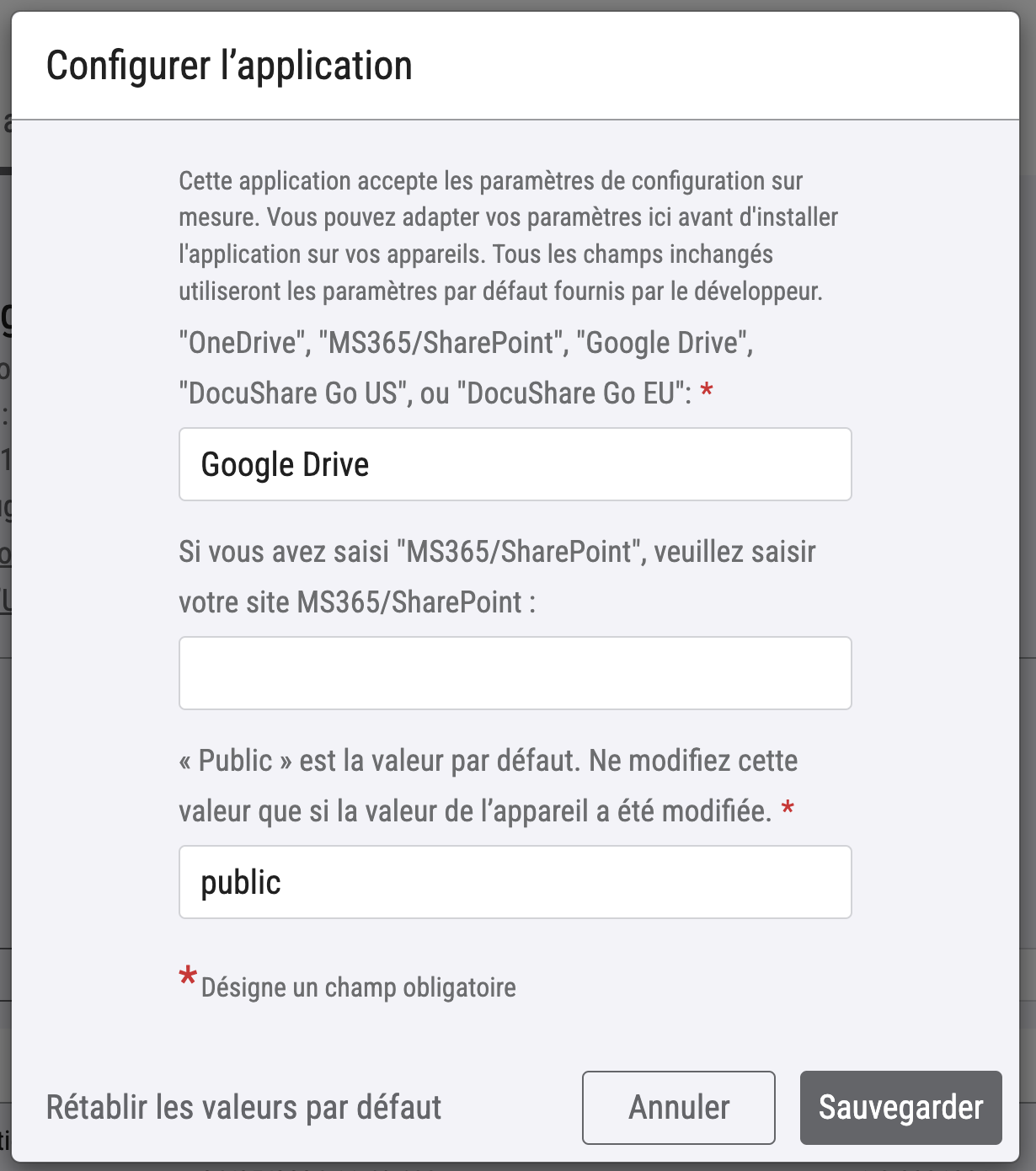Click the red asterisk after modifiée
This screenshot has width=1036, height=1171.
pos(788,809)
